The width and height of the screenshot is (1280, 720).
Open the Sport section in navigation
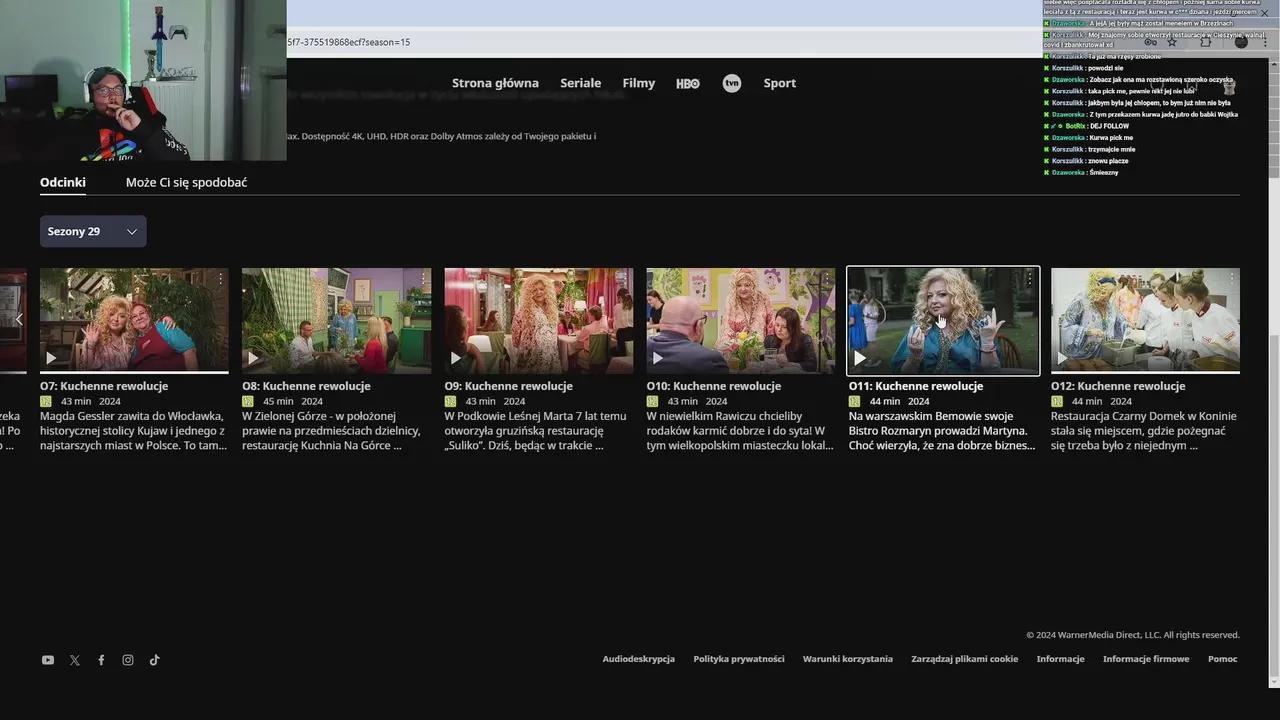click(x=779, y=83)
